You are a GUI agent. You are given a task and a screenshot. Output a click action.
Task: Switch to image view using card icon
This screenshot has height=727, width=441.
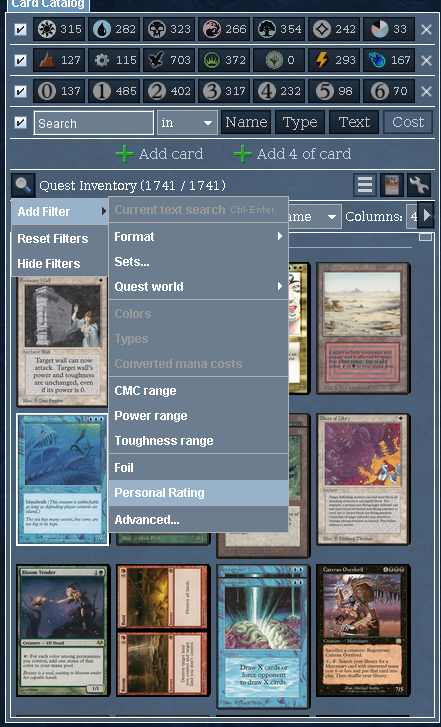click(392, 185)
